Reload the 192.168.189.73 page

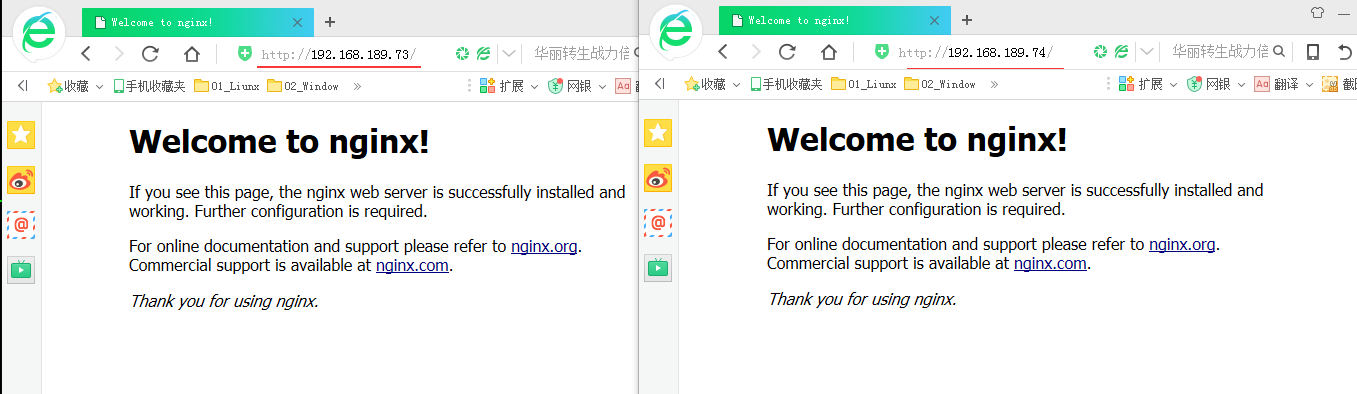click(151, 54)
